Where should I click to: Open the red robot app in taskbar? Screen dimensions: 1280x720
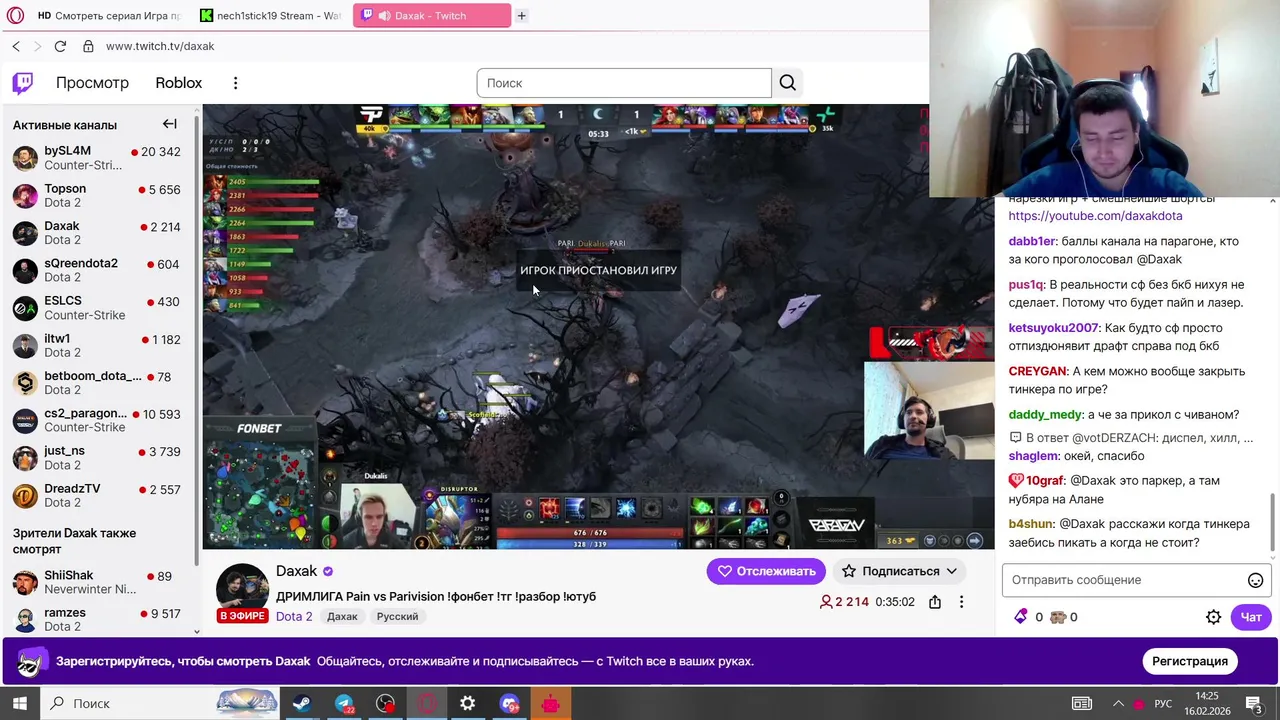click(550, 703)
